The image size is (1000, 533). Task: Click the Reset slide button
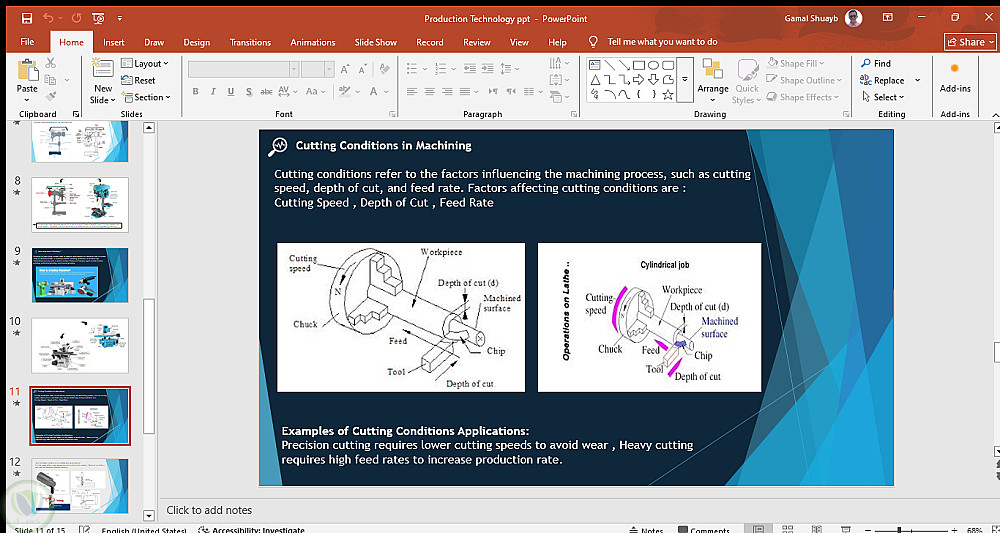(x=138, y=80)
